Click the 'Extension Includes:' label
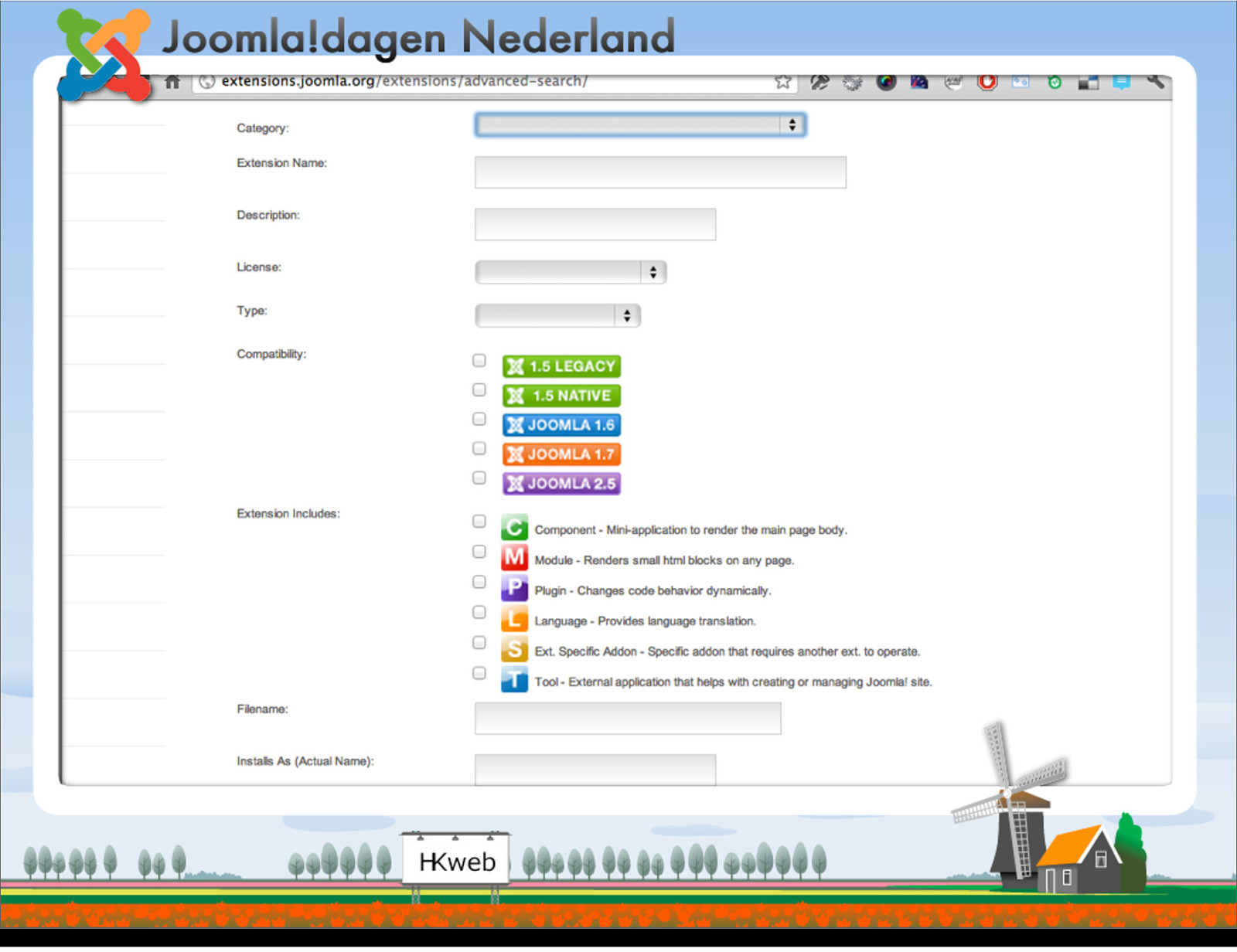Screen dimensions: 1237x952 pos(288,514)
